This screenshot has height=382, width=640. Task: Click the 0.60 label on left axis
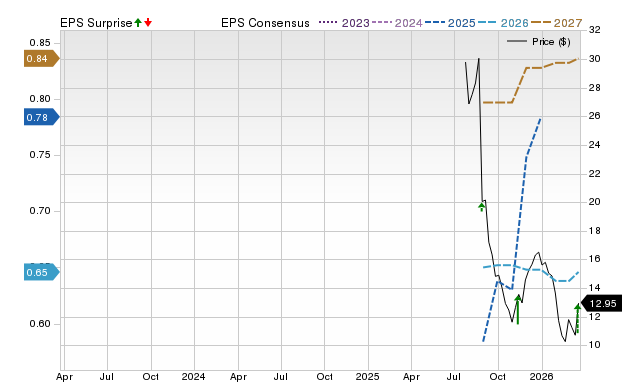40,324
